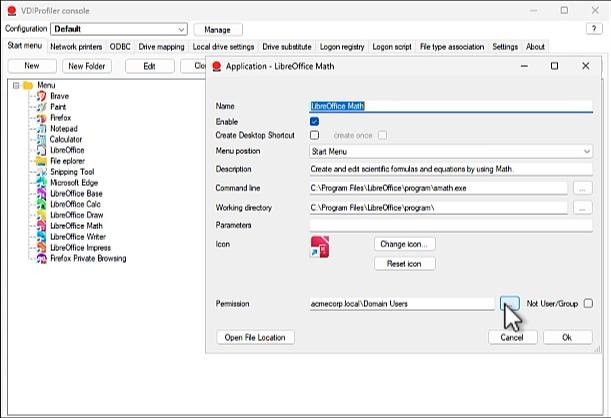Viewport: 611px width, 418px height.
Task: Click the Application dialog title bar logo
Action: coord(217,66)
